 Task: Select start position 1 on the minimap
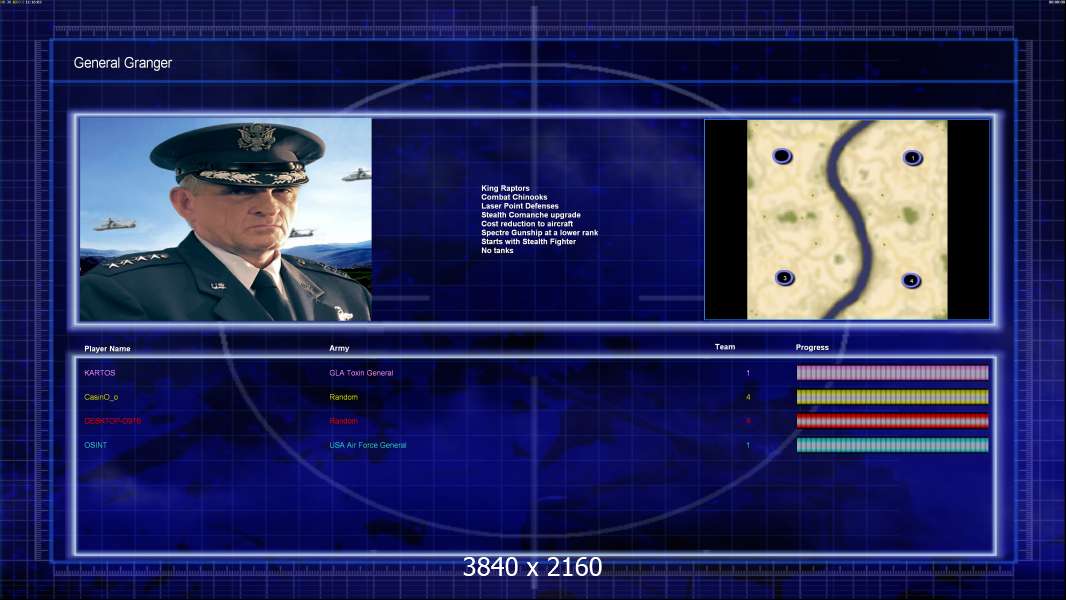coord(912,158)
